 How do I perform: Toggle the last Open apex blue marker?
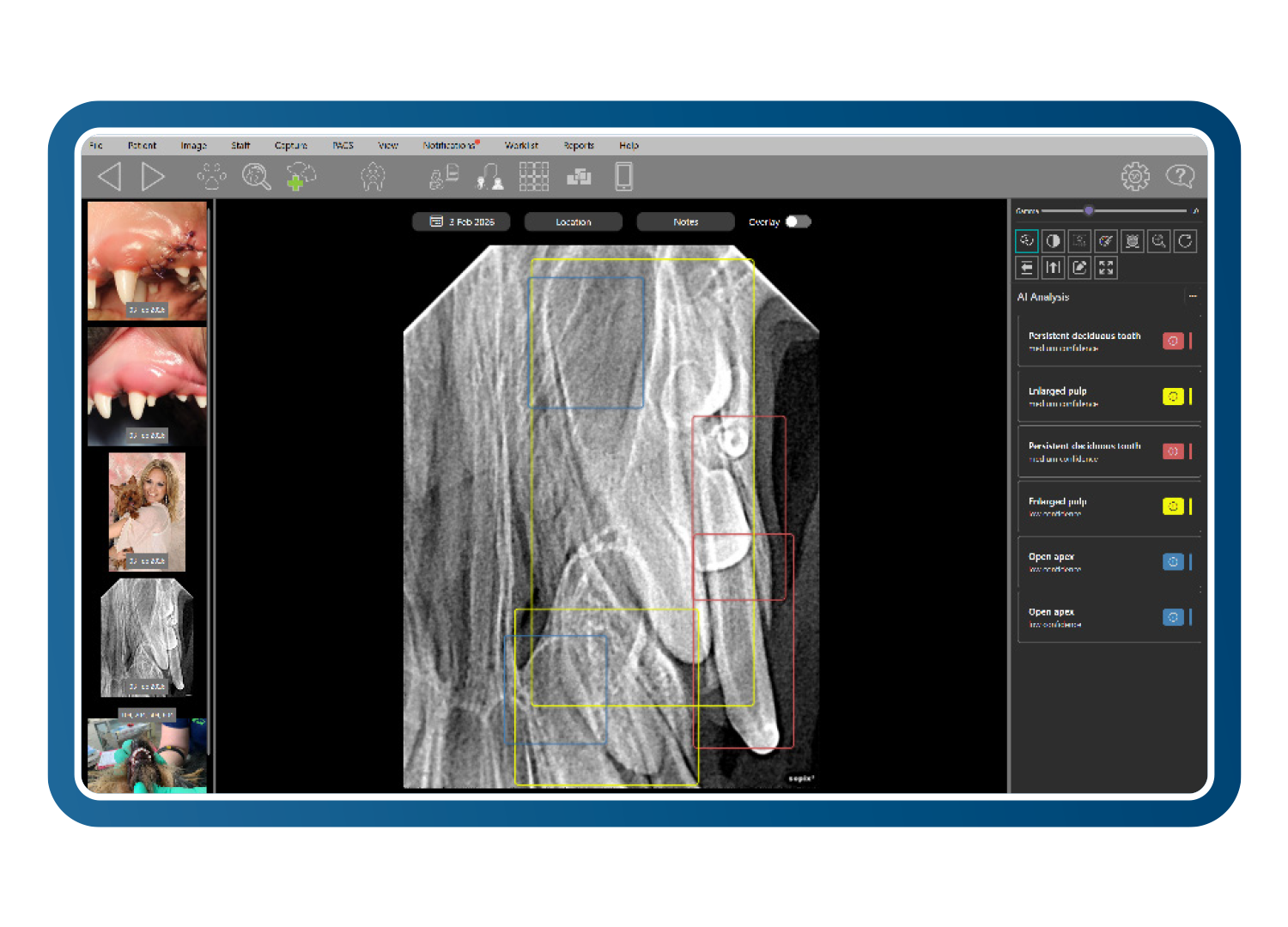point(1172,617)
